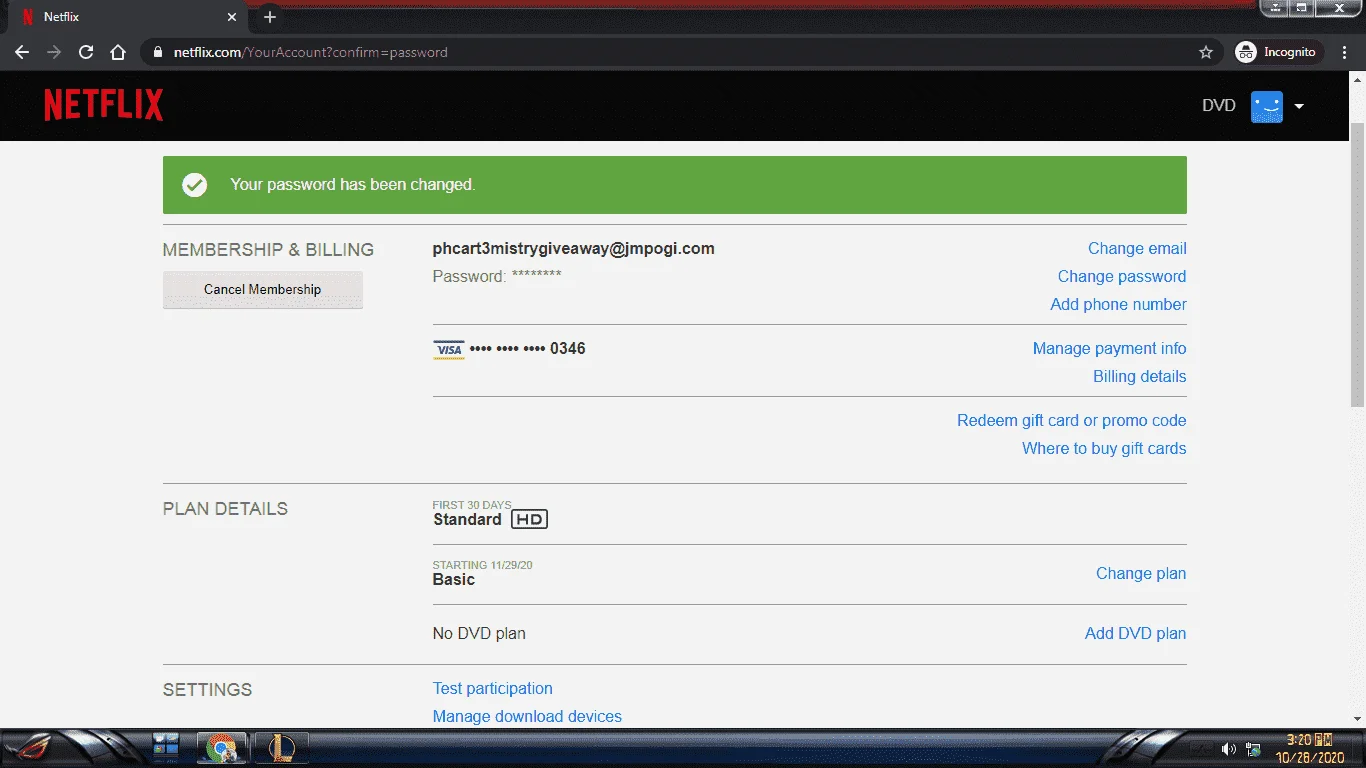Open Manage download devices link
The image size is (1366, 768).
coord(527,717)
